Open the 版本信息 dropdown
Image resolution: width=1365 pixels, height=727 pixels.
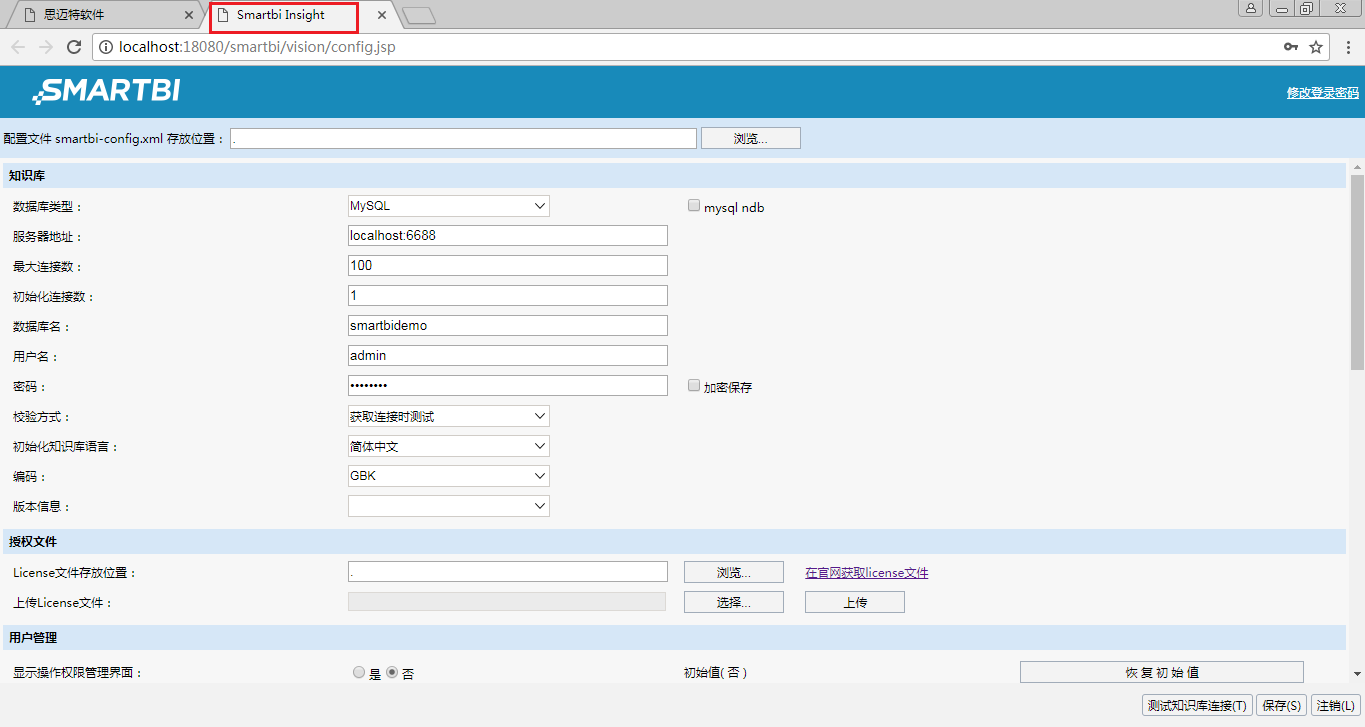[x=449, y=507]
